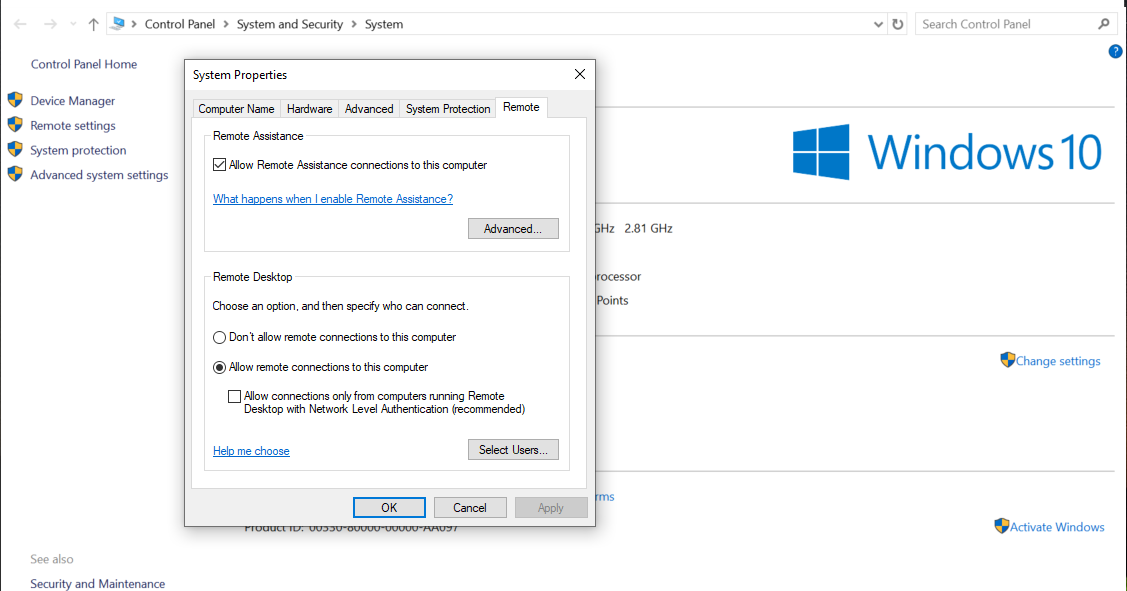Image resolution: width=1127 pixels, height=591 pixels.
Task: Open the address bar dropdown chevron
Action: coord(877,23)
